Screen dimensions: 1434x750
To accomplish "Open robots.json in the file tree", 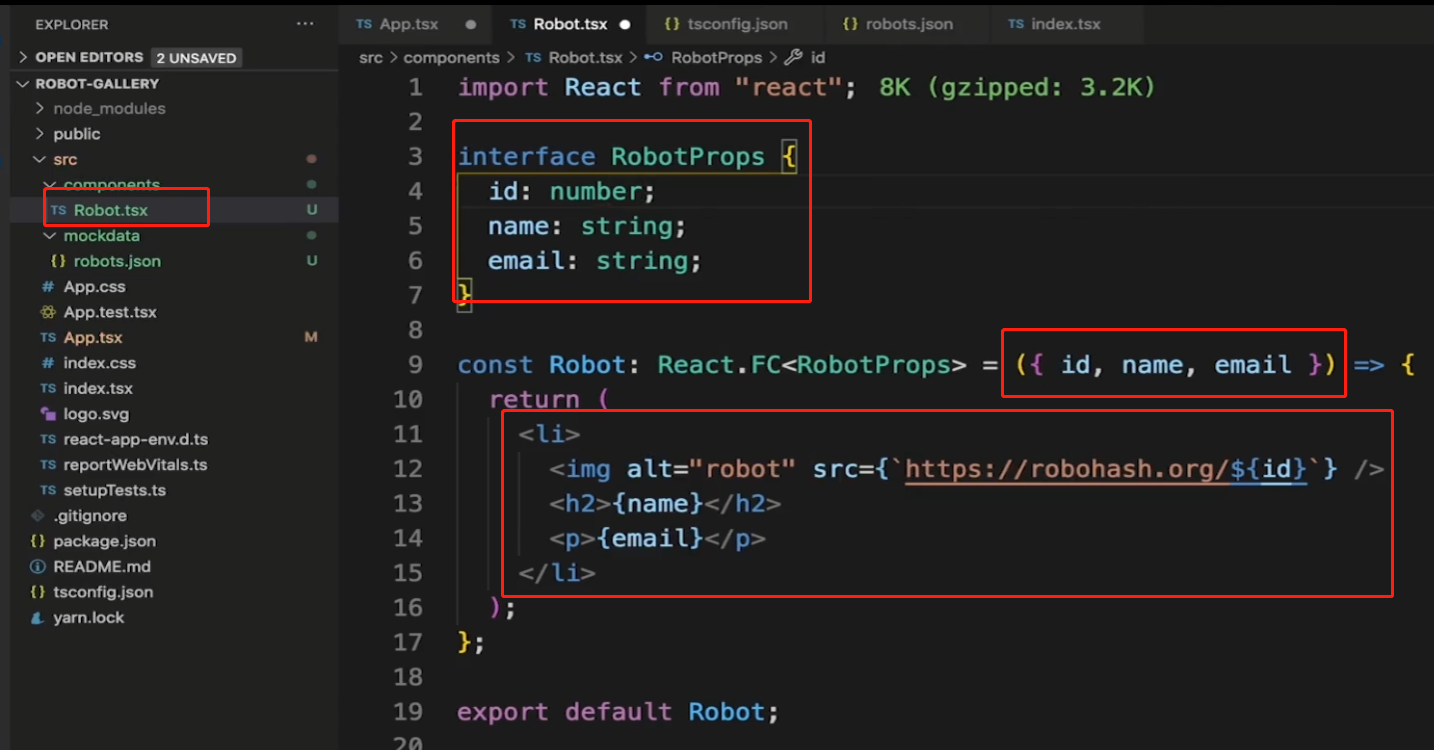I will point(117,261).
